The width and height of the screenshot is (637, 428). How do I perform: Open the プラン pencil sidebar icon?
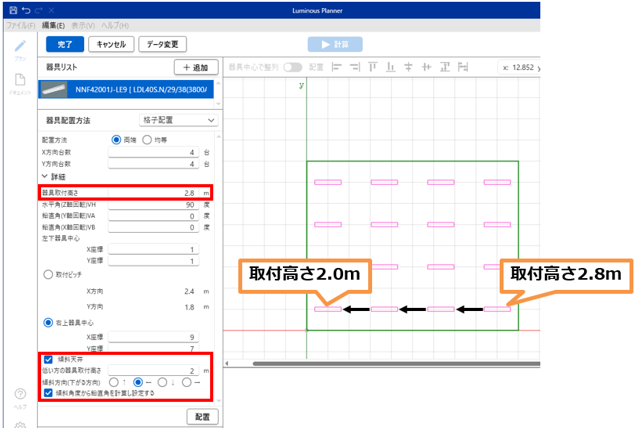click(20, 47)
